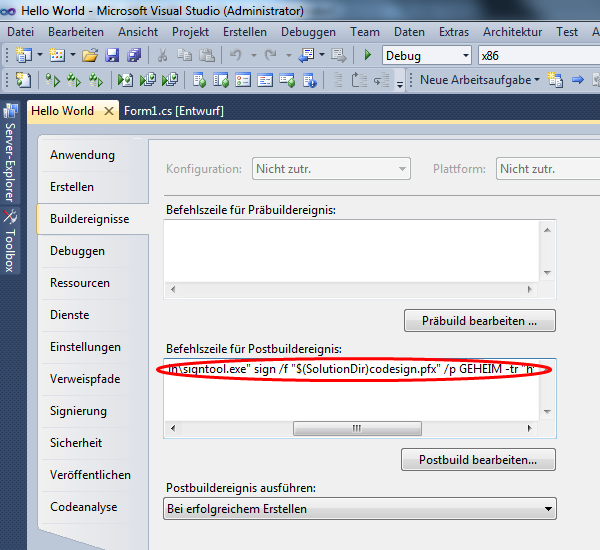Run all tests in solution icon

74,80
